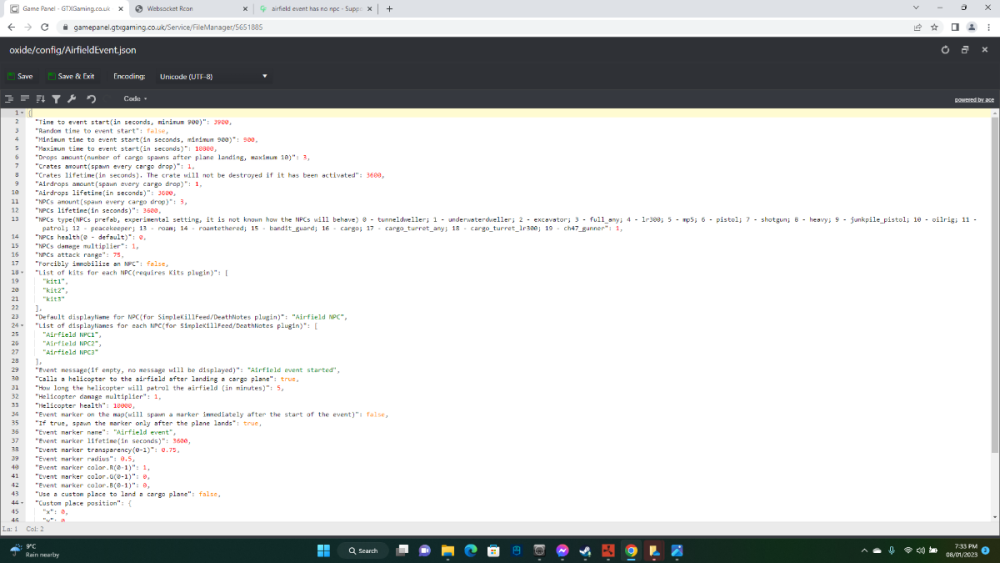The image size is (1000, 563).
Task: Switch to Chrome on taskbar
Action: click(631, 550)
